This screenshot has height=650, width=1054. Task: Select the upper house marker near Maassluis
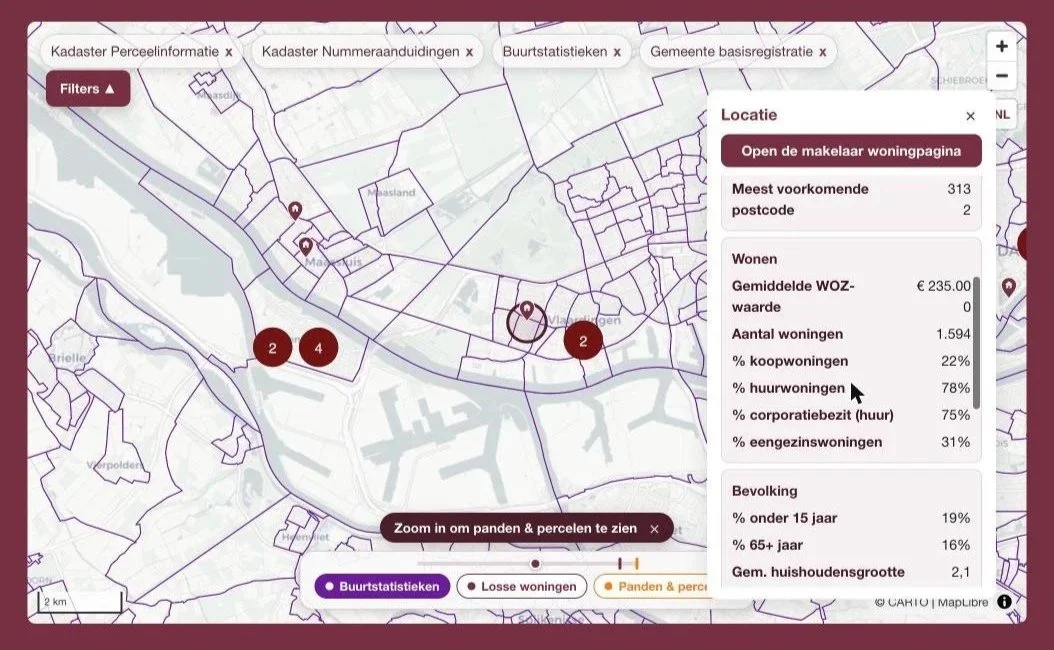pos(294,210)
